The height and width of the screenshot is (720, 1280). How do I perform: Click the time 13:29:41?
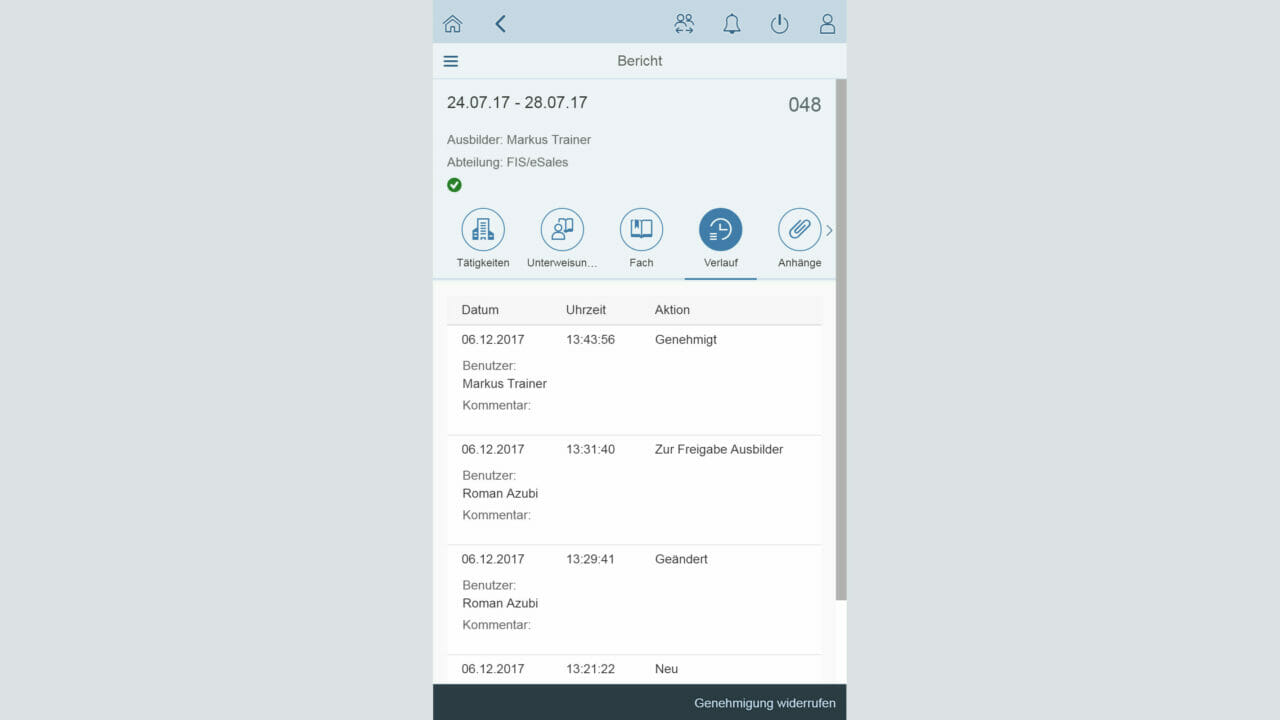click(590, 559)
